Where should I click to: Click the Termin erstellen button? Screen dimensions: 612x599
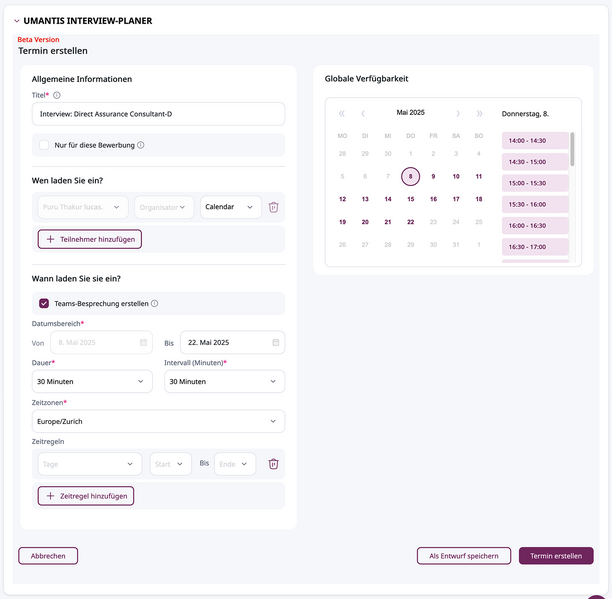556,556
